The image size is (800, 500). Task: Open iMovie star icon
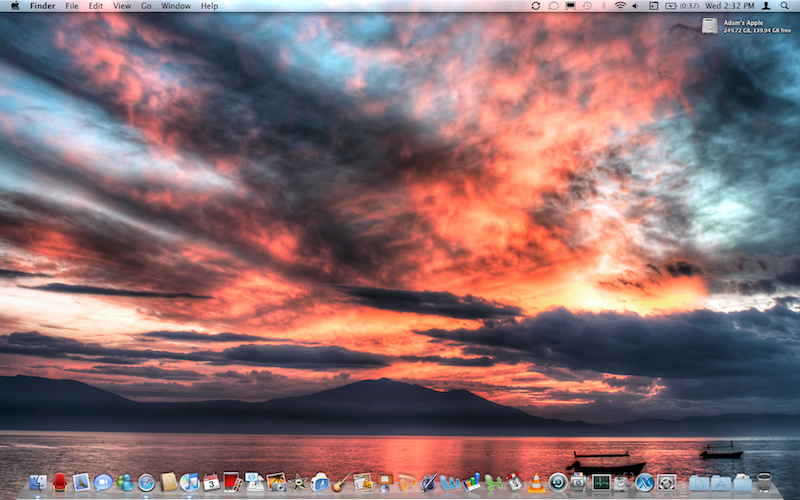click(298, 482)
